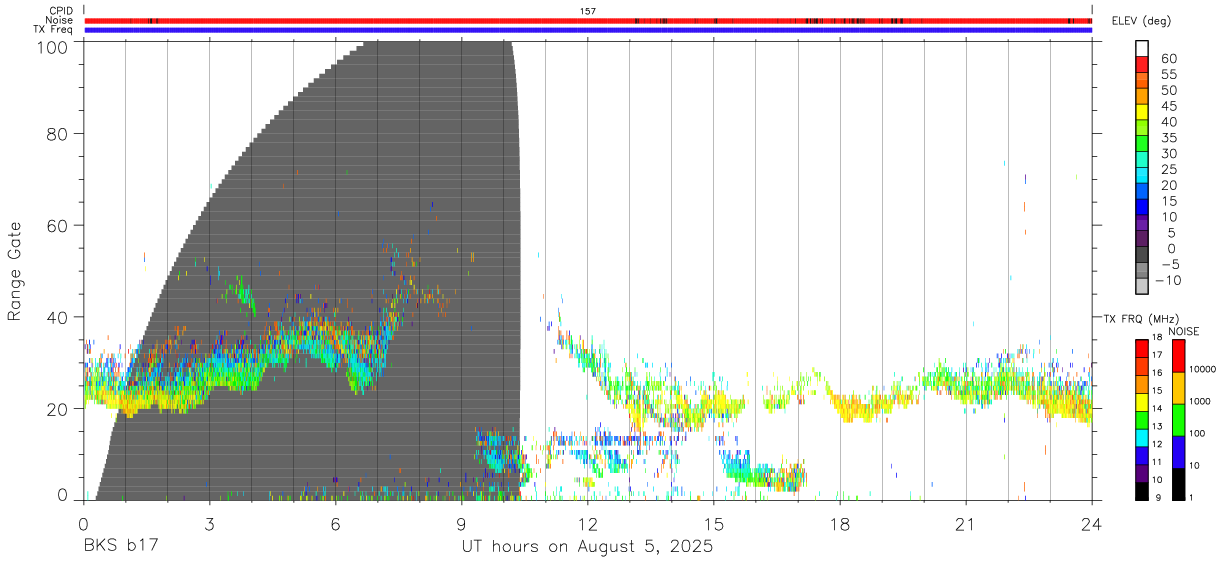Click the '20' tick on Range Gate axis
The height and width of the screenshot is (567, 1228).
pos(56,409)
